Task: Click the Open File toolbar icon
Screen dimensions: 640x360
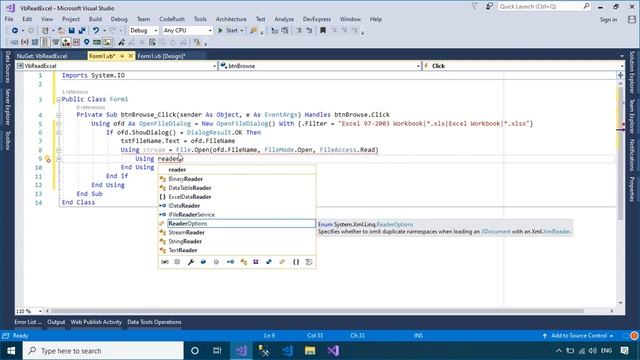Action: pos(61,31)
